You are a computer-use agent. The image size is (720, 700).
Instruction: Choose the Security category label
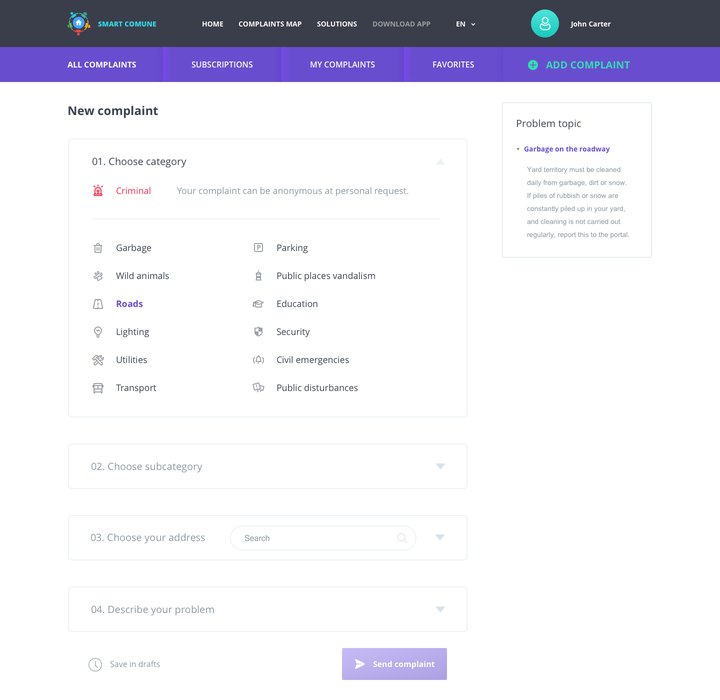point(293,332)
